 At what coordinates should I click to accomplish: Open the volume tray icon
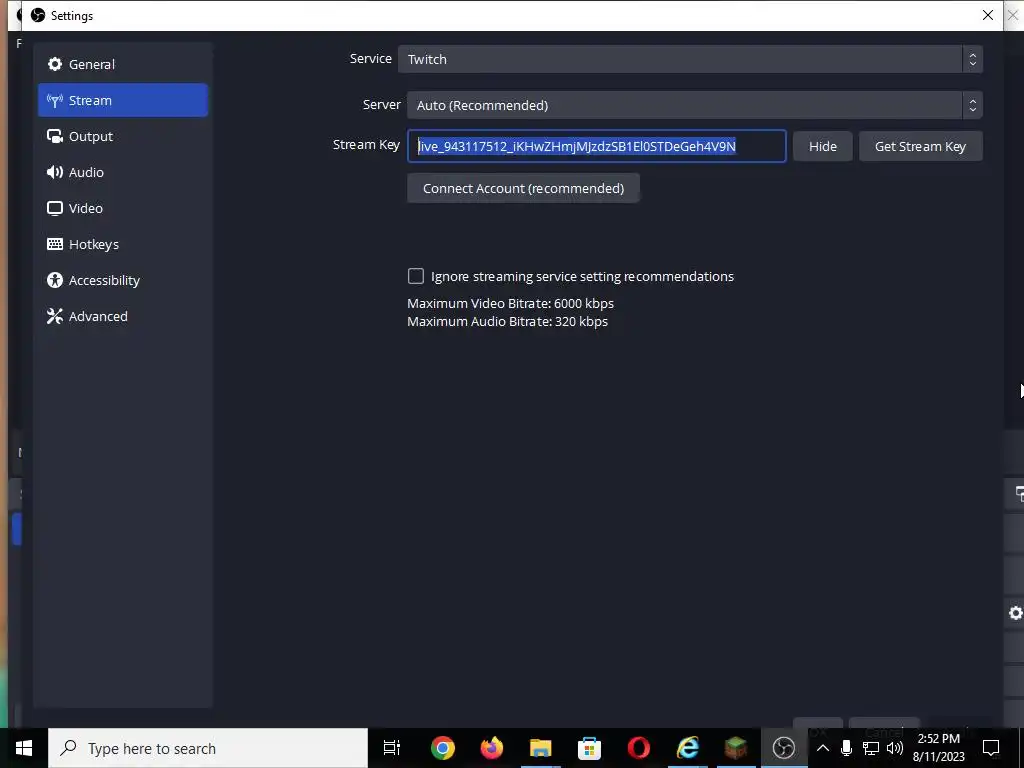click(x=895, y=748)
